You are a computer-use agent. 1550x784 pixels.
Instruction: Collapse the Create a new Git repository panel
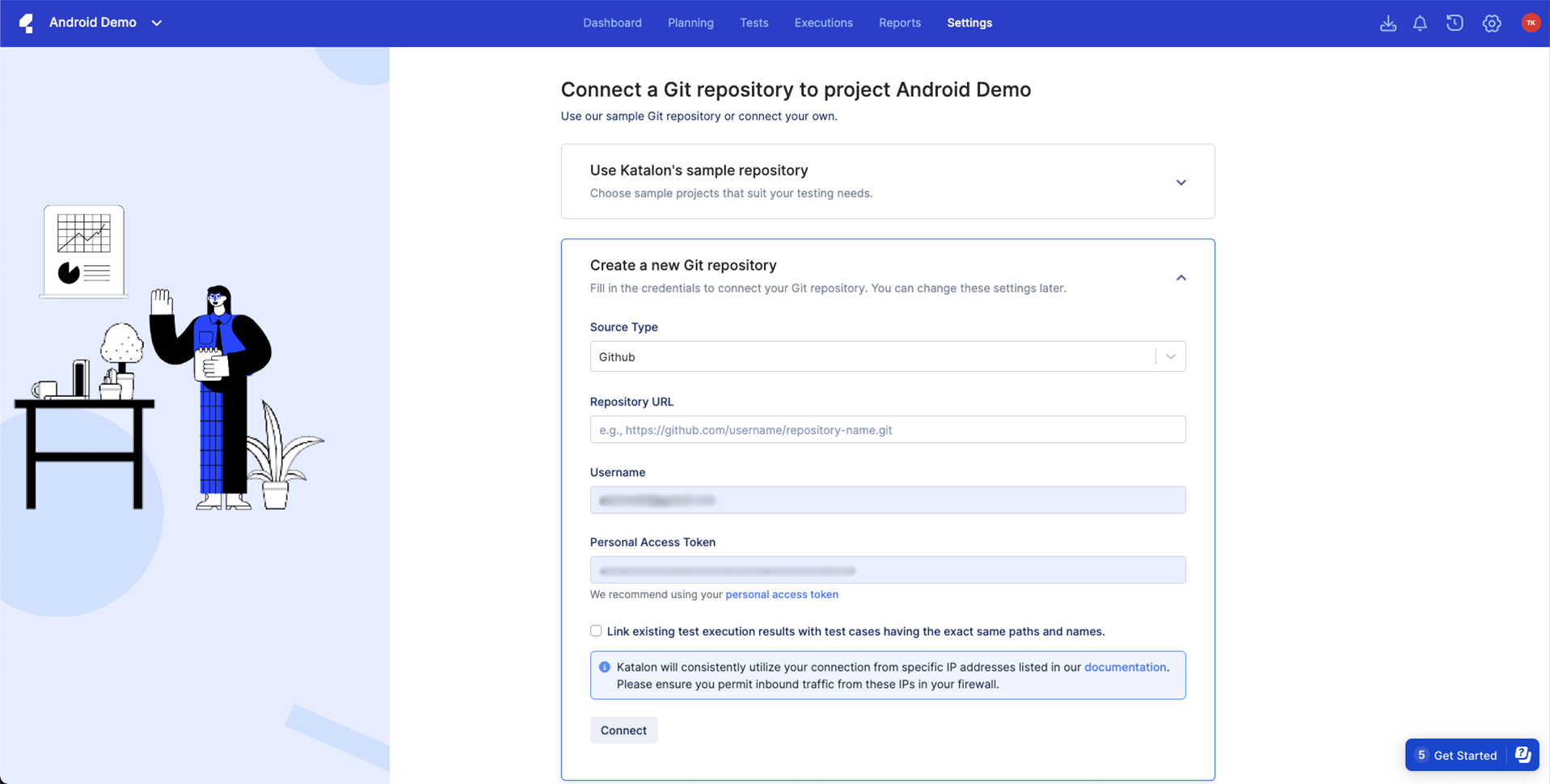(1180, 277)
